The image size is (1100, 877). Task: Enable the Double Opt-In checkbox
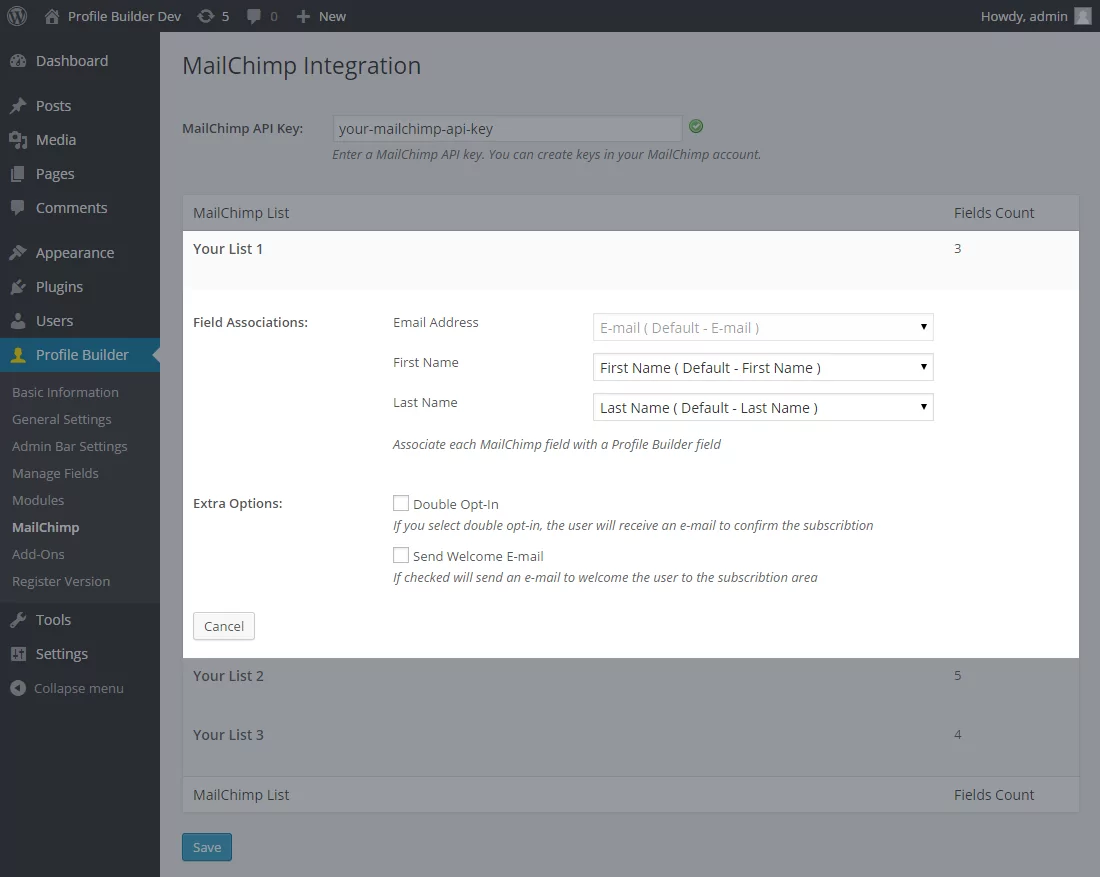pyautogui.click(x=401, y=503)
